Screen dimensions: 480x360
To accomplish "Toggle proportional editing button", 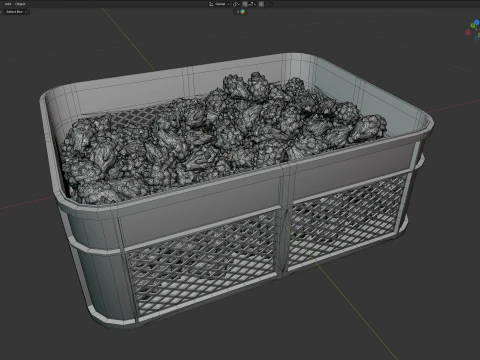I will click(x=261, y=4).
